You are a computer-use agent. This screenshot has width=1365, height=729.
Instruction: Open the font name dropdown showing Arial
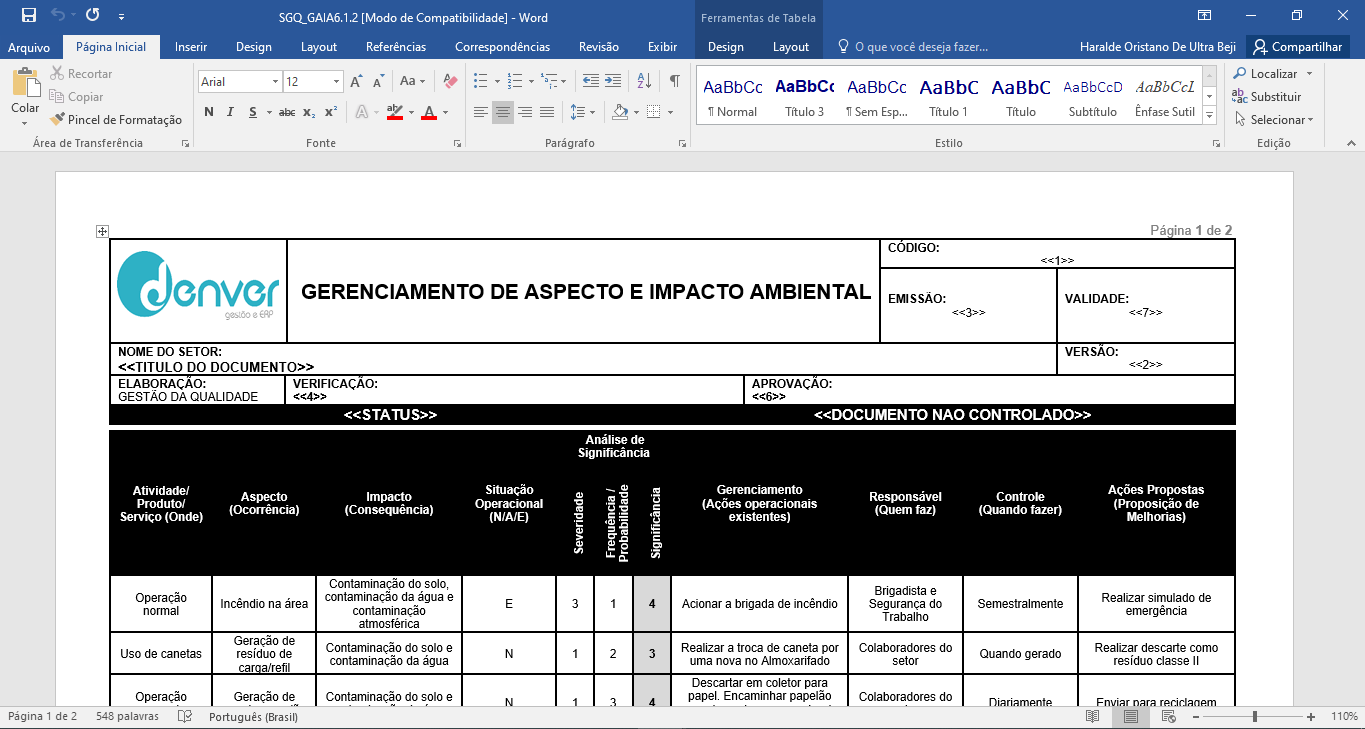pos(275,82)
